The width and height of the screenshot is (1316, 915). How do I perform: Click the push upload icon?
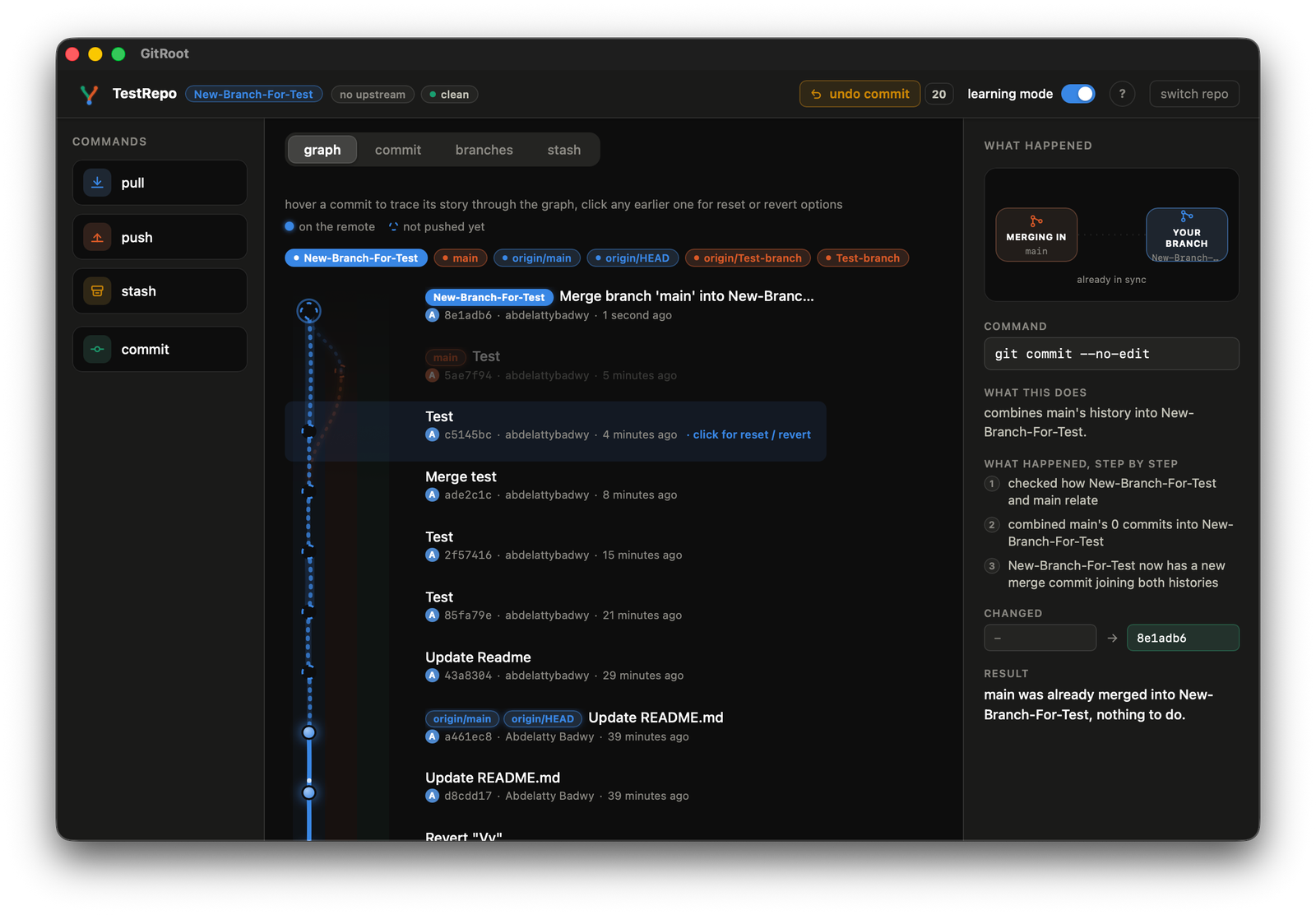click(97, 237)
